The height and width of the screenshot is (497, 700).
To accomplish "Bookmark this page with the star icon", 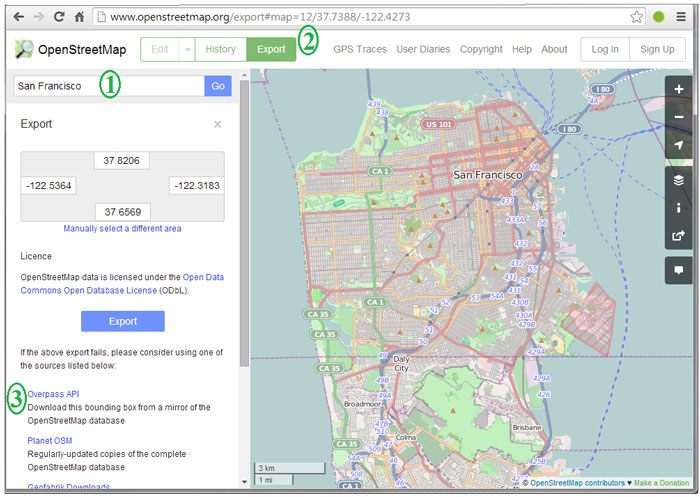I will (637, 17).
